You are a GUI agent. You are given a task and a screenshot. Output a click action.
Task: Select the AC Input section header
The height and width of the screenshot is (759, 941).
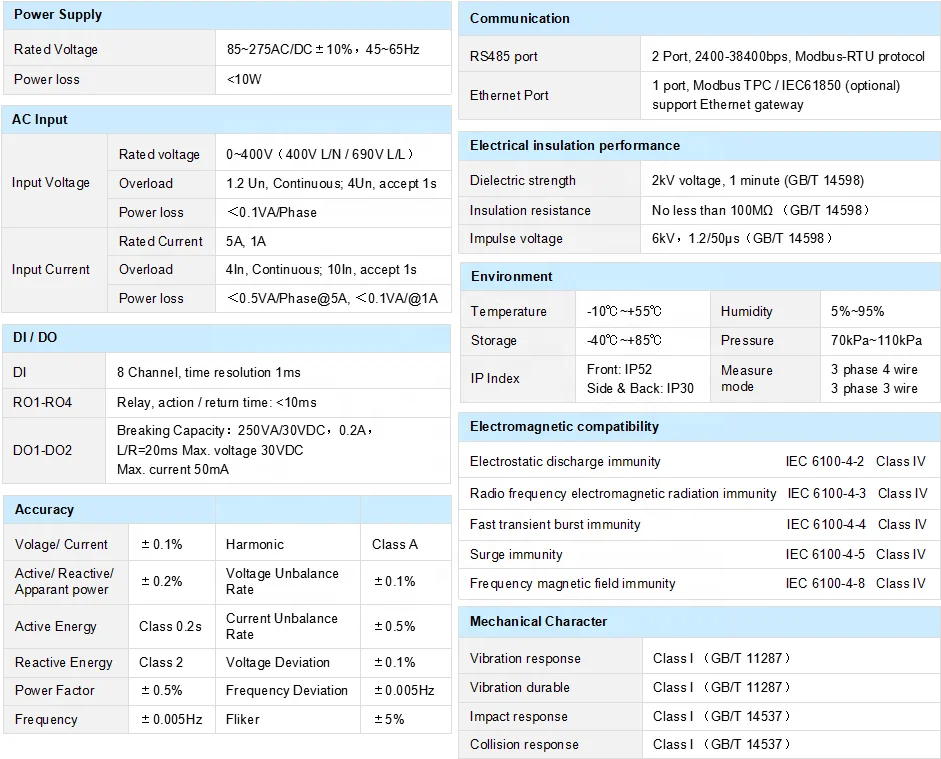pos(38,118)
